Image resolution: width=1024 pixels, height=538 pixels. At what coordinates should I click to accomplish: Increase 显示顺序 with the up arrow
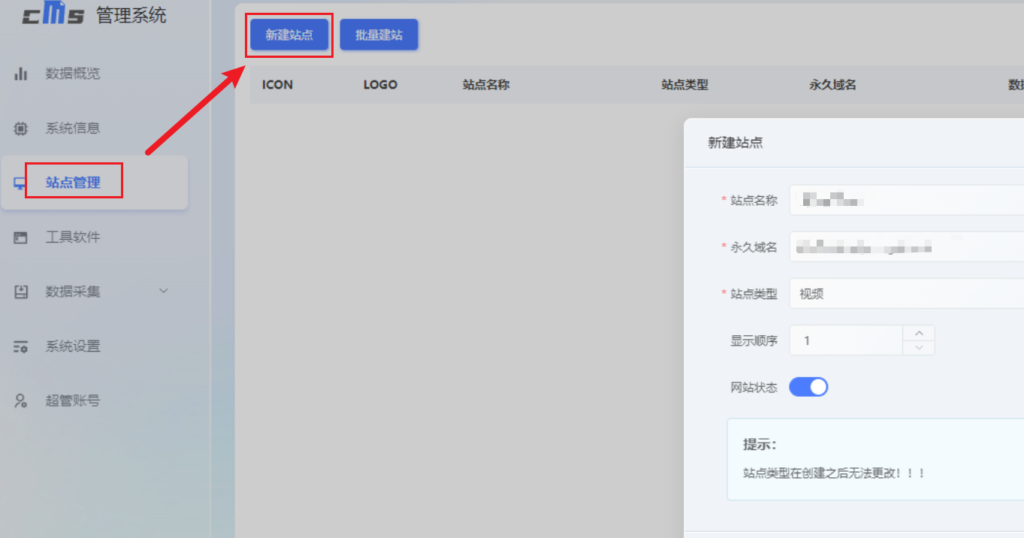[918, 333]
